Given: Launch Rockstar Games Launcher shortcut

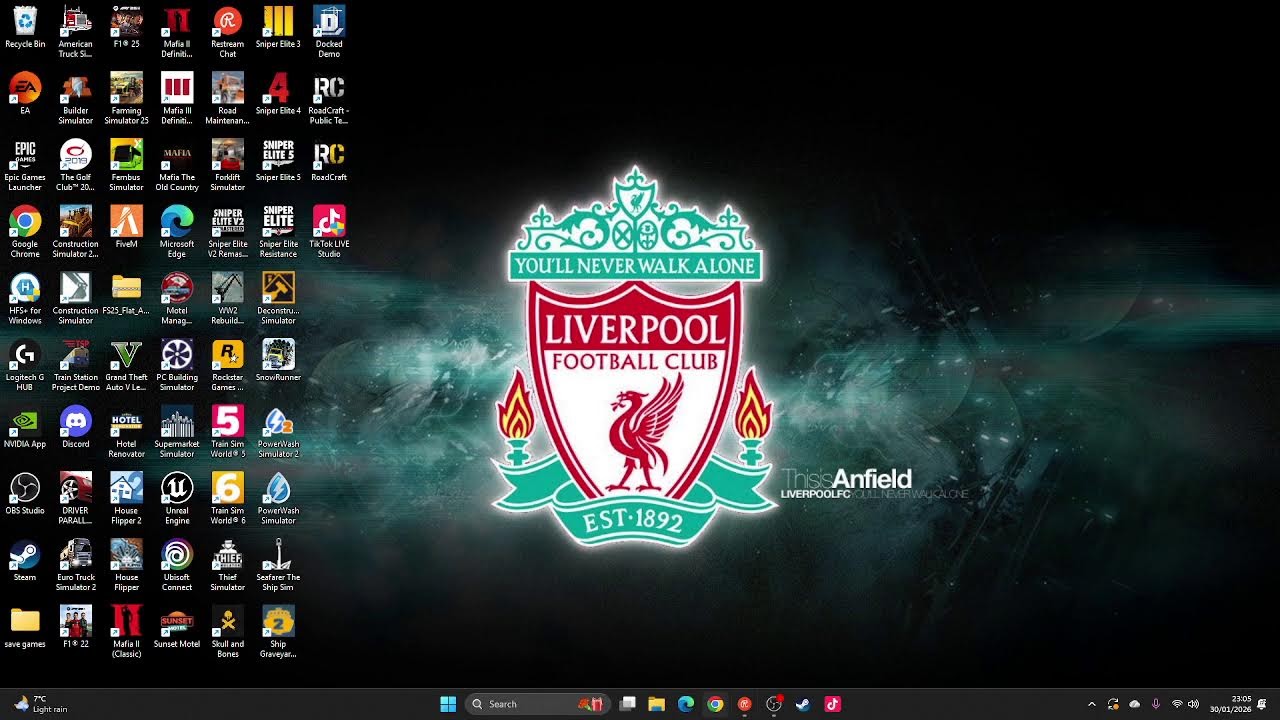Looking at the screenshot, I should [x=228, y=365].
